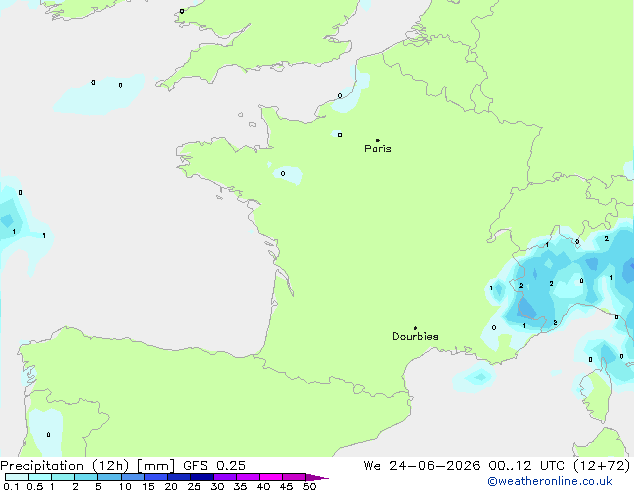Select the 0.1–0.5 mm legend color swatch
The image size is (634, 490).
17,477
